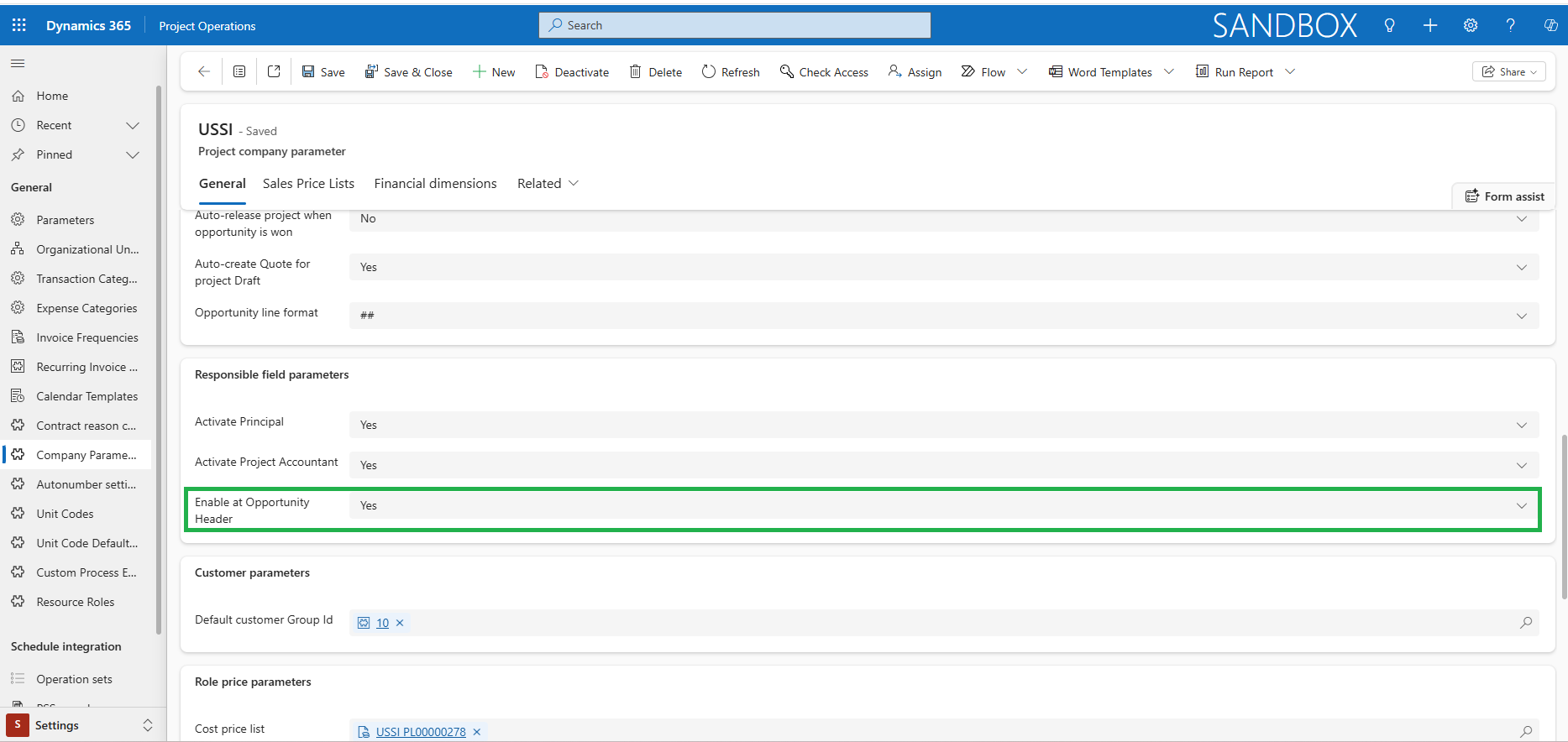Click the top Search box
The image size is (1568, 742).
(x=735, y=25)
